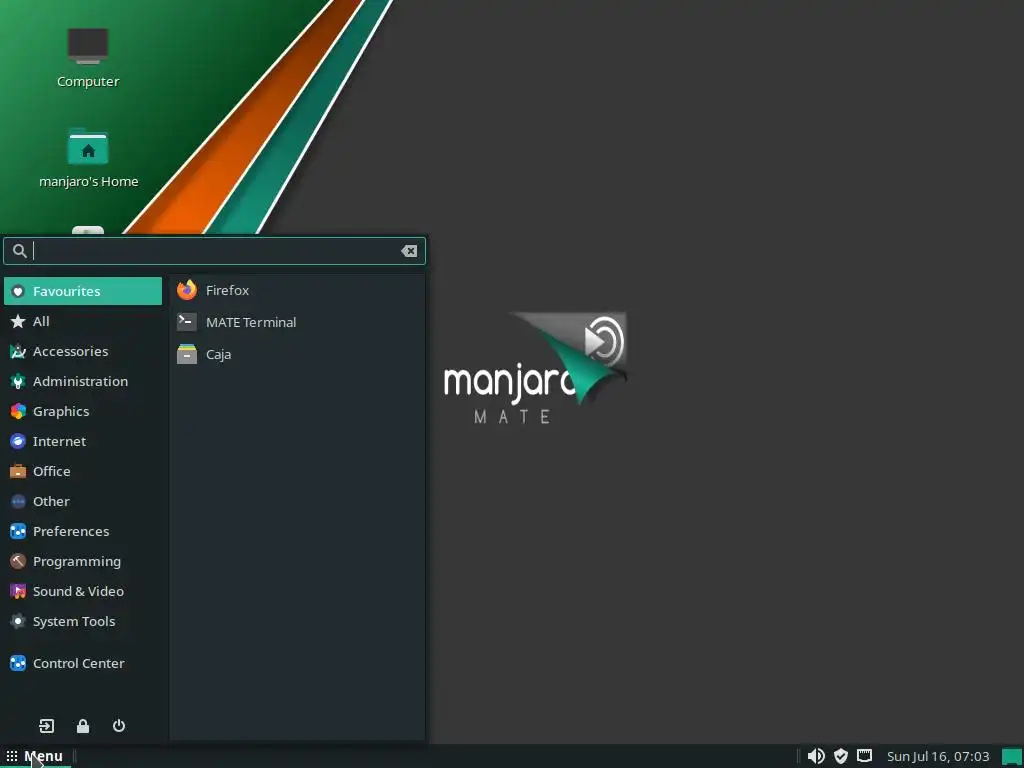1024x768 pixels.
Task: Open the Preferences category
Action: click(83, 532)
